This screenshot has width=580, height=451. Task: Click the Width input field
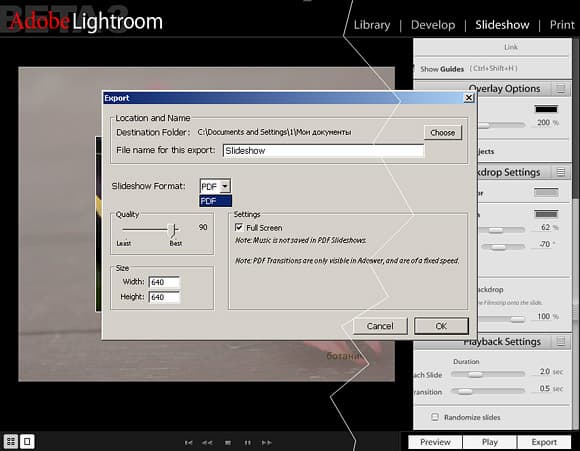[x=164, y=282]
